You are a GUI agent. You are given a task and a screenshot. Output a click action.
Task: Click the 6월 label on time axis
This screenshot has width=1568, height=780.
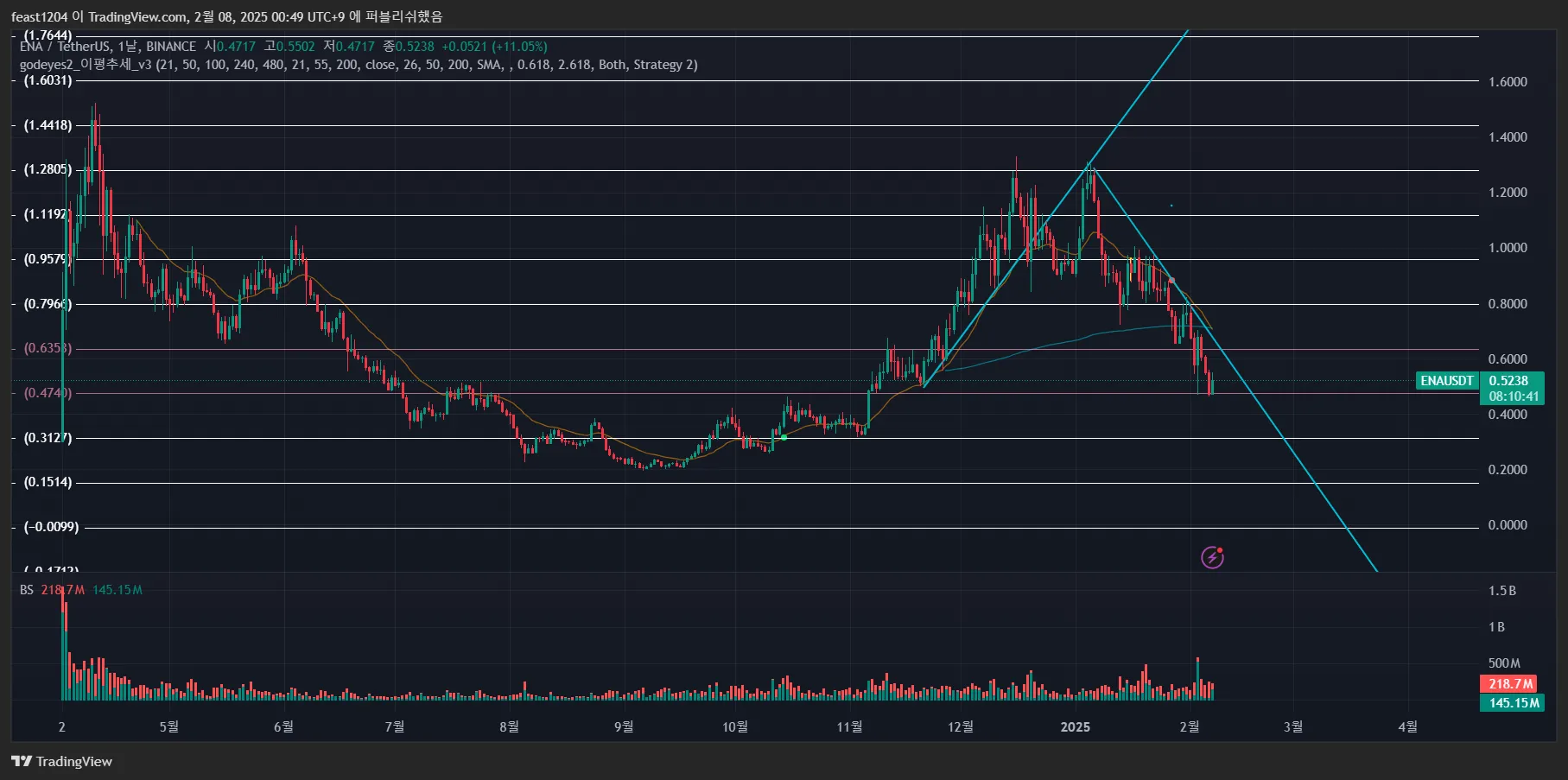pyautogui.click(x=283, y=727)
